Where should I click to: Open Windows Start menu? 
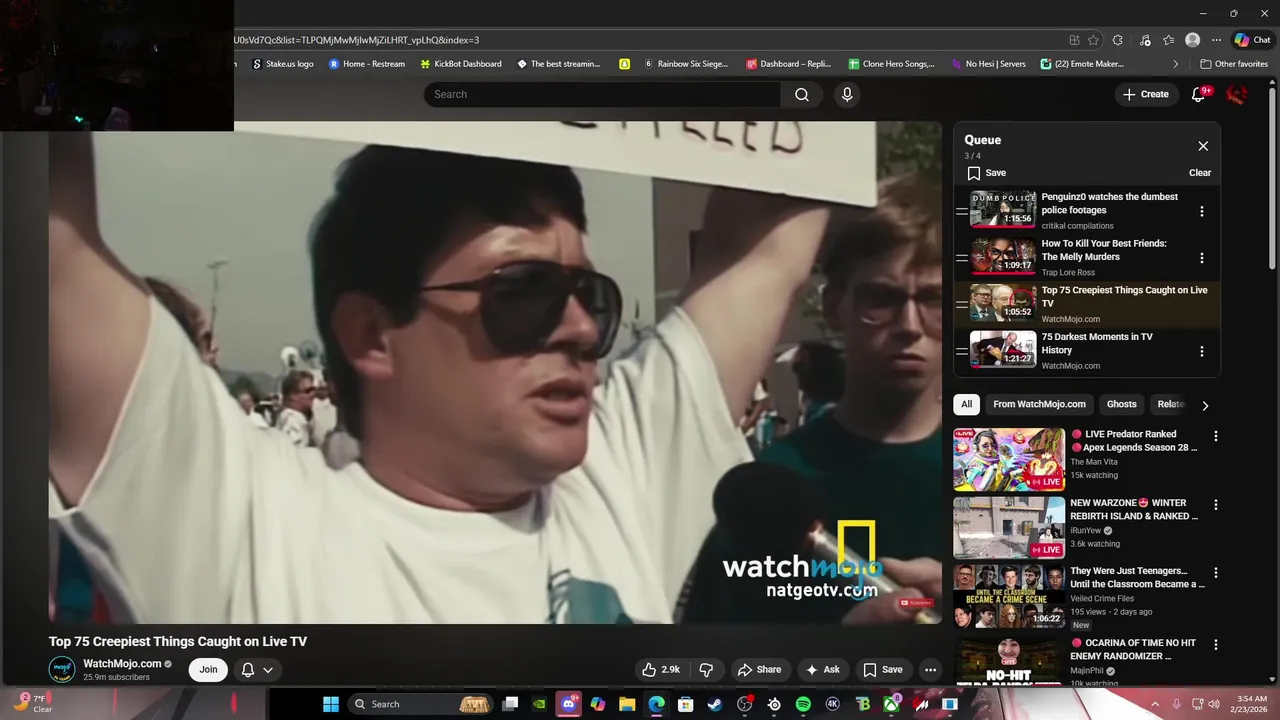331,704
